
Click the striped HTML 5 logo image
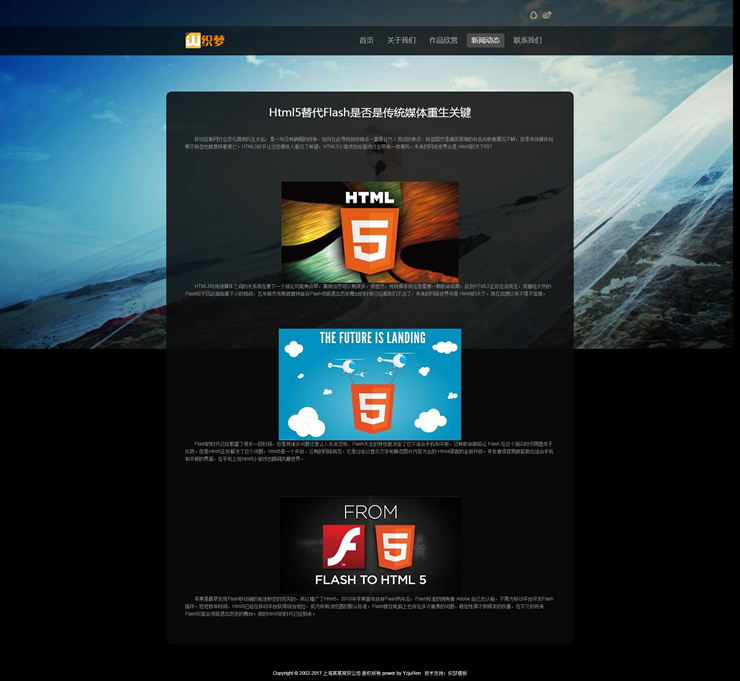369,231
